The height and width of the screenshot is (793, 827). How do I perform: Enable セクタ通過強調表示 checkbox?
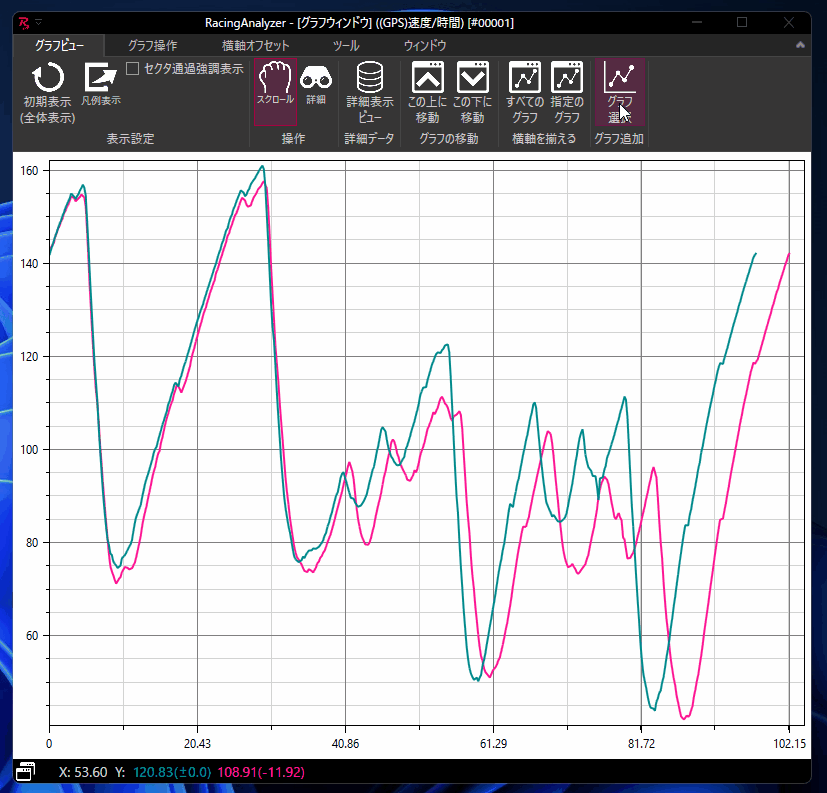click(133, 69)
